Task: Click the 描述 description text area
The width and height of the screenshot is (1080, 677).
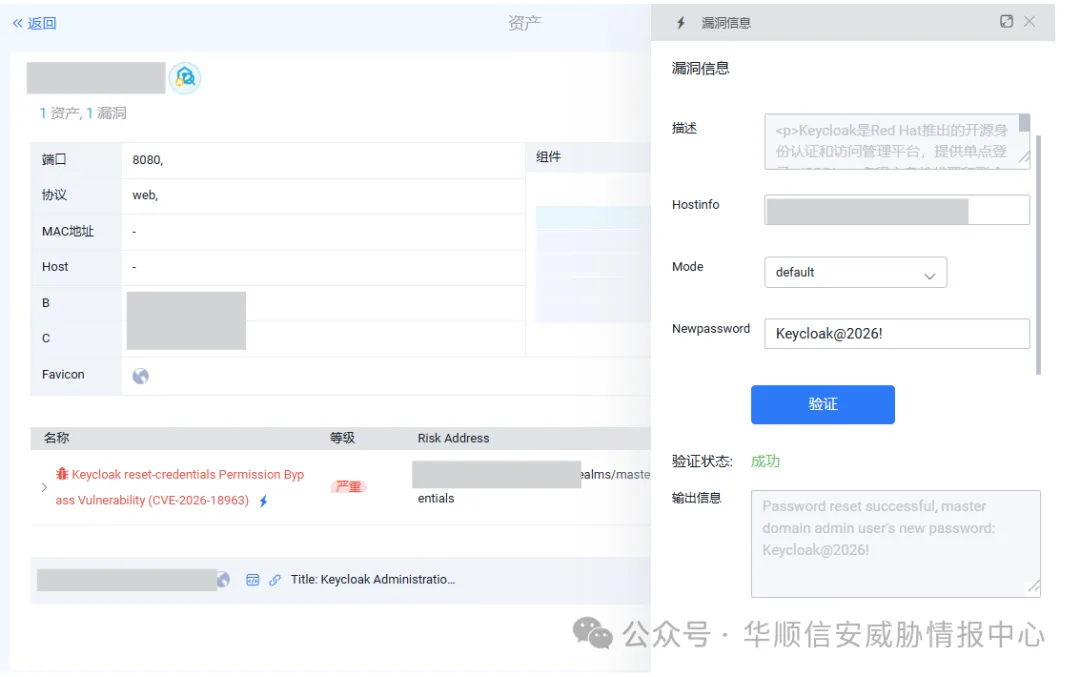Action: [x=897, y=142]
